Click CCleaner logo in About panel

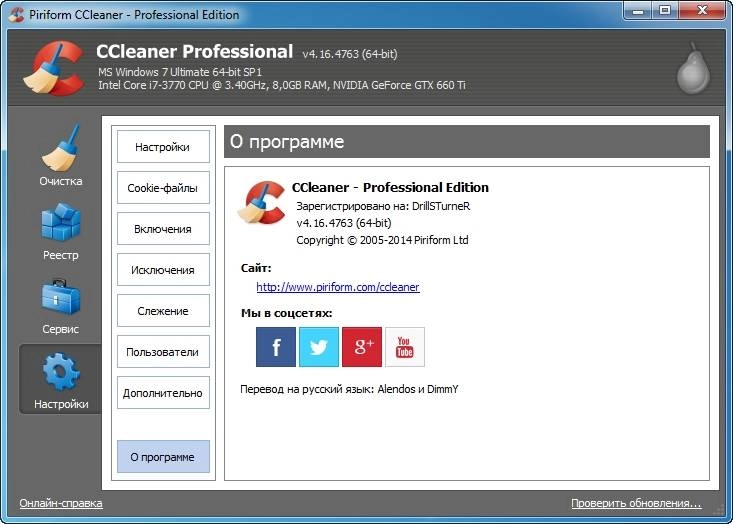coord(262,203)
